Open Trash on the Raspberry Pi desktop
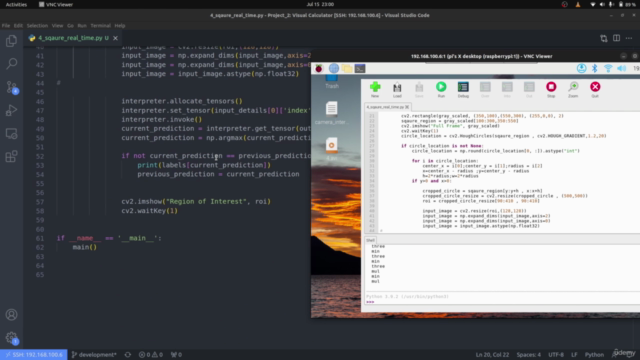Viewport: 640px width, 360px height. click(332, 81)
